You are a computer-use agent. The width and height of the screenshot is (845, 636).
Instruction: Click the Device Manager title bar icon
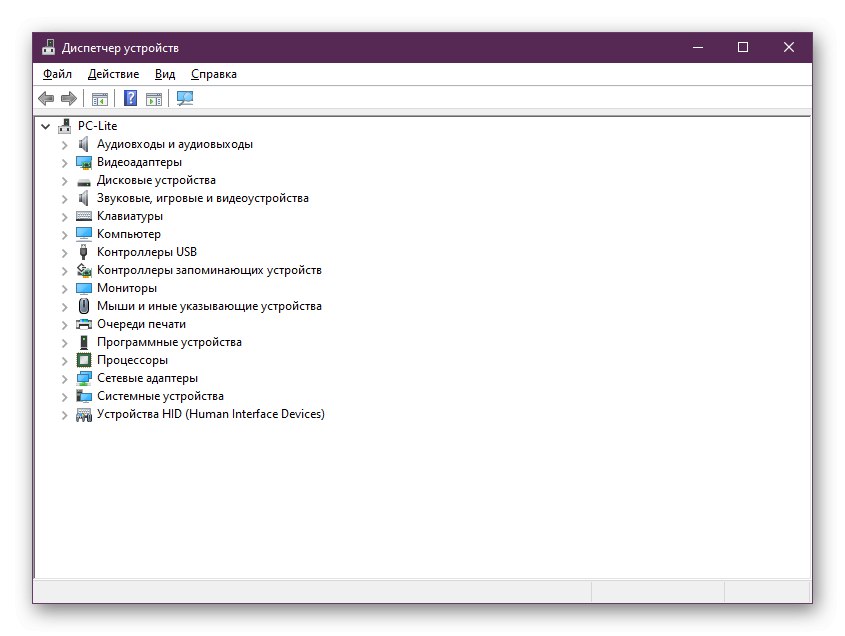tap(49, 47)
